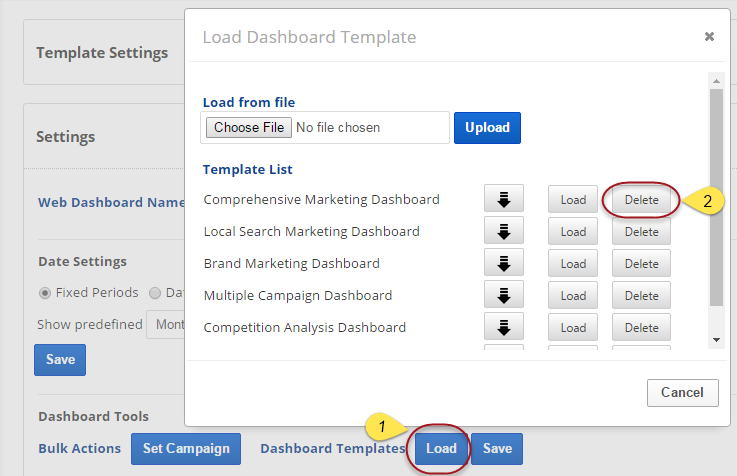Download the Local Search Marketing Dashboard template

coord(504,231)
